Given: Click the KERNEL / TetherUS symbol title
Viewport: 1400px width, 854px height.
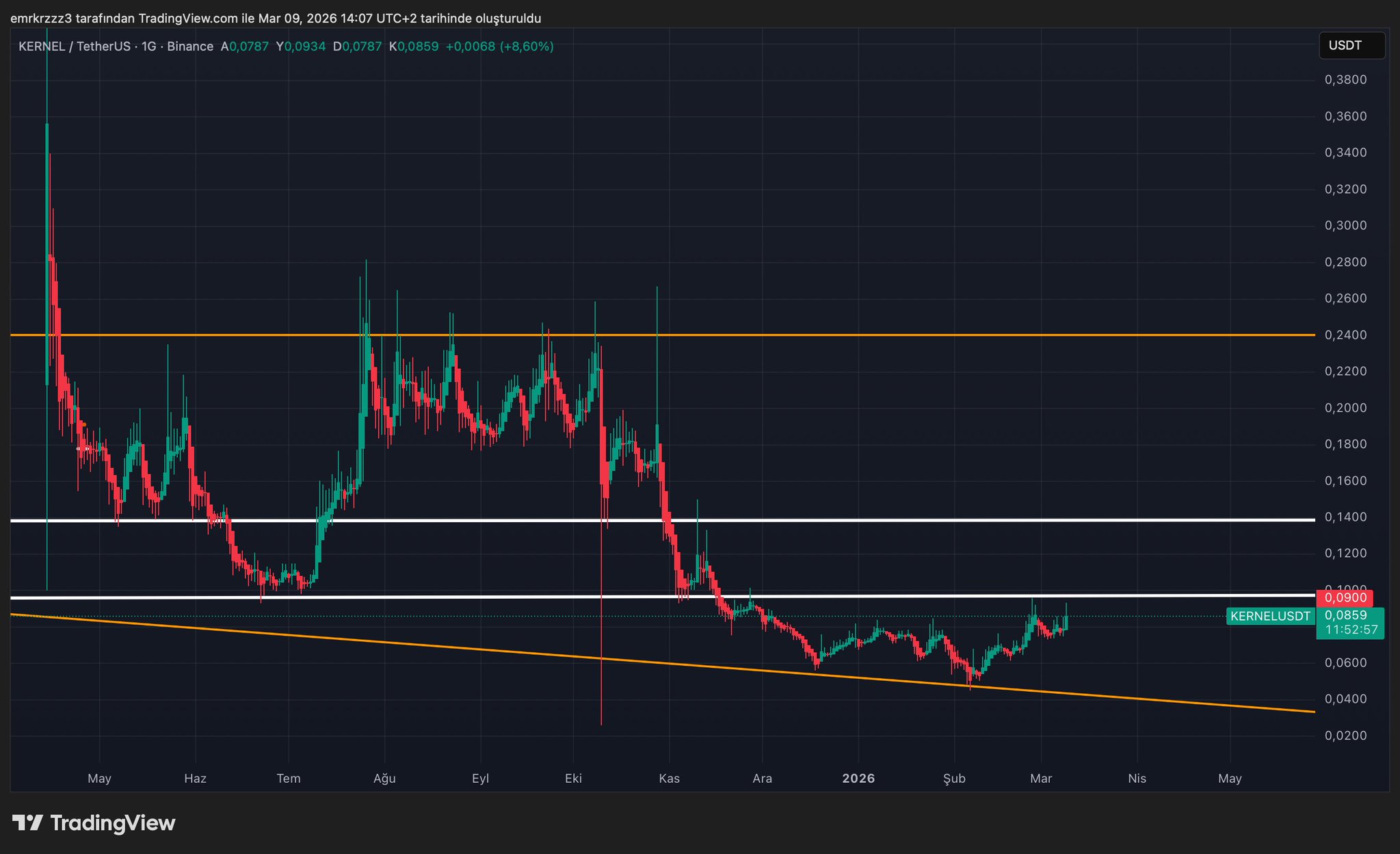Looking at the screenshot, I should pos(74,47).
